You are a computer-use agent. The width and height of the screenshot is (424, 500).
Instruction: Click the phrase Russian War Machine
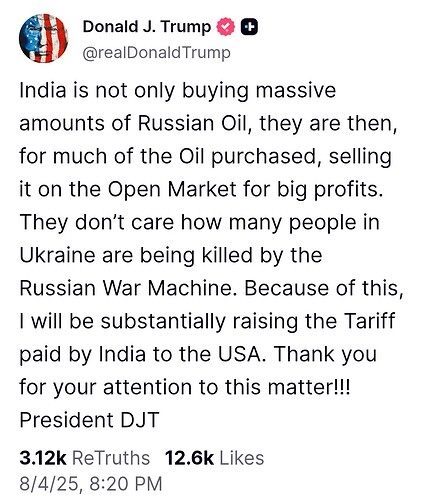point(126,288)
